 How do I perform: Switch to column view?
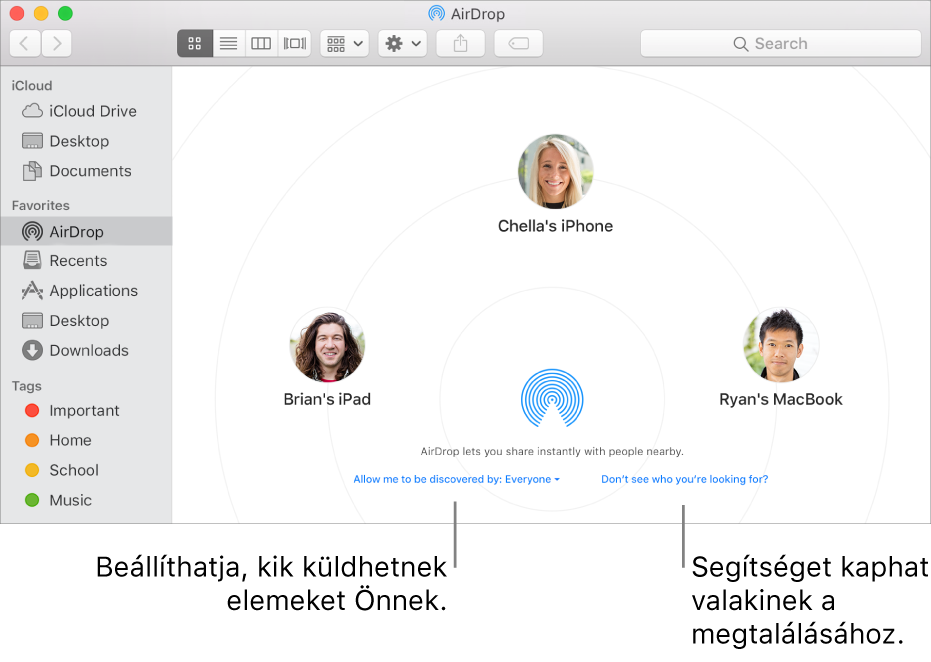[x=261, y=43]
